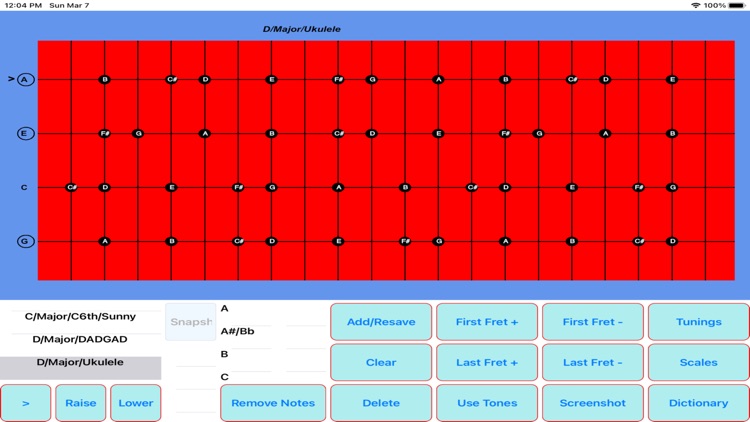Click the Screenshot button
The width and height of the screenshot is (750, 422).
coord(593,403)
